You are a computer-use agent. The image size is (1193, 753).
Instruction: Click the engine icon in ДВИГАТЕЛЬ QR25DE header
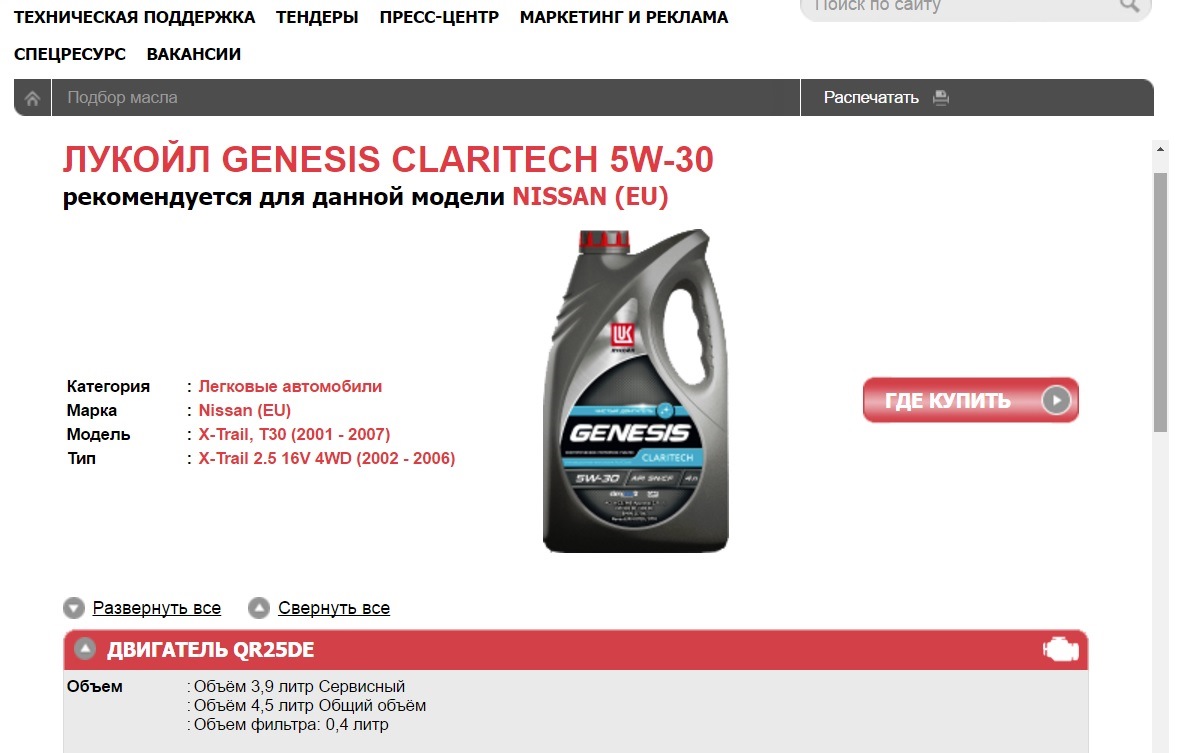coord(1061,650)
